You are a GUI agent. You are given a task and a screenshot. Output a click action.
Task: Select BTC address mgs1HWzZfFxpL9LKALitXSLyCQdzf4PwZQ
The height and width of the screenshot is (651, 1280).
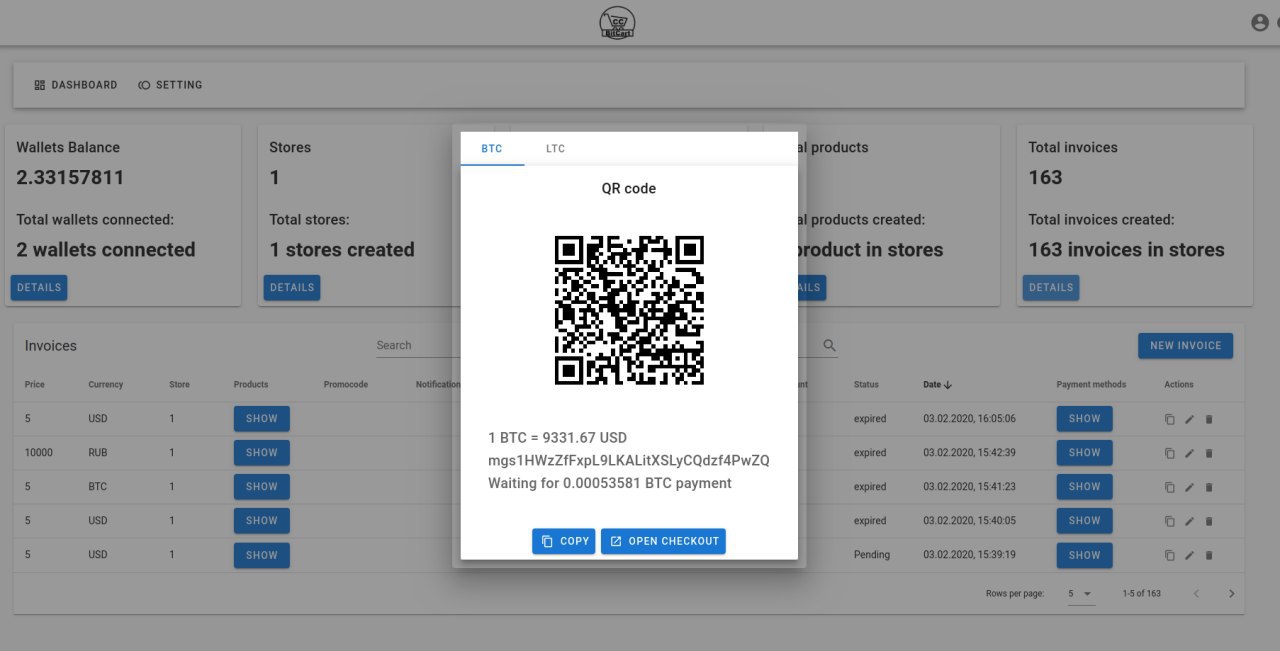pyautogui.click(x=629, y=460)
